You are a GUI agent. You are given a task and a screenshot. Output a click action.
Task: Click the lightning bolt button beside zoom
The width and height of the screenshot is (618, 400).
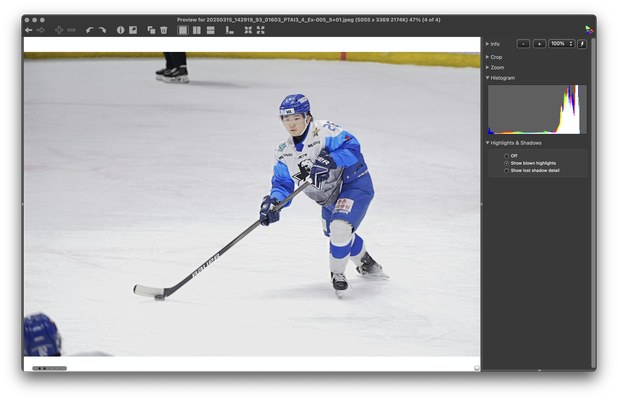582,44
